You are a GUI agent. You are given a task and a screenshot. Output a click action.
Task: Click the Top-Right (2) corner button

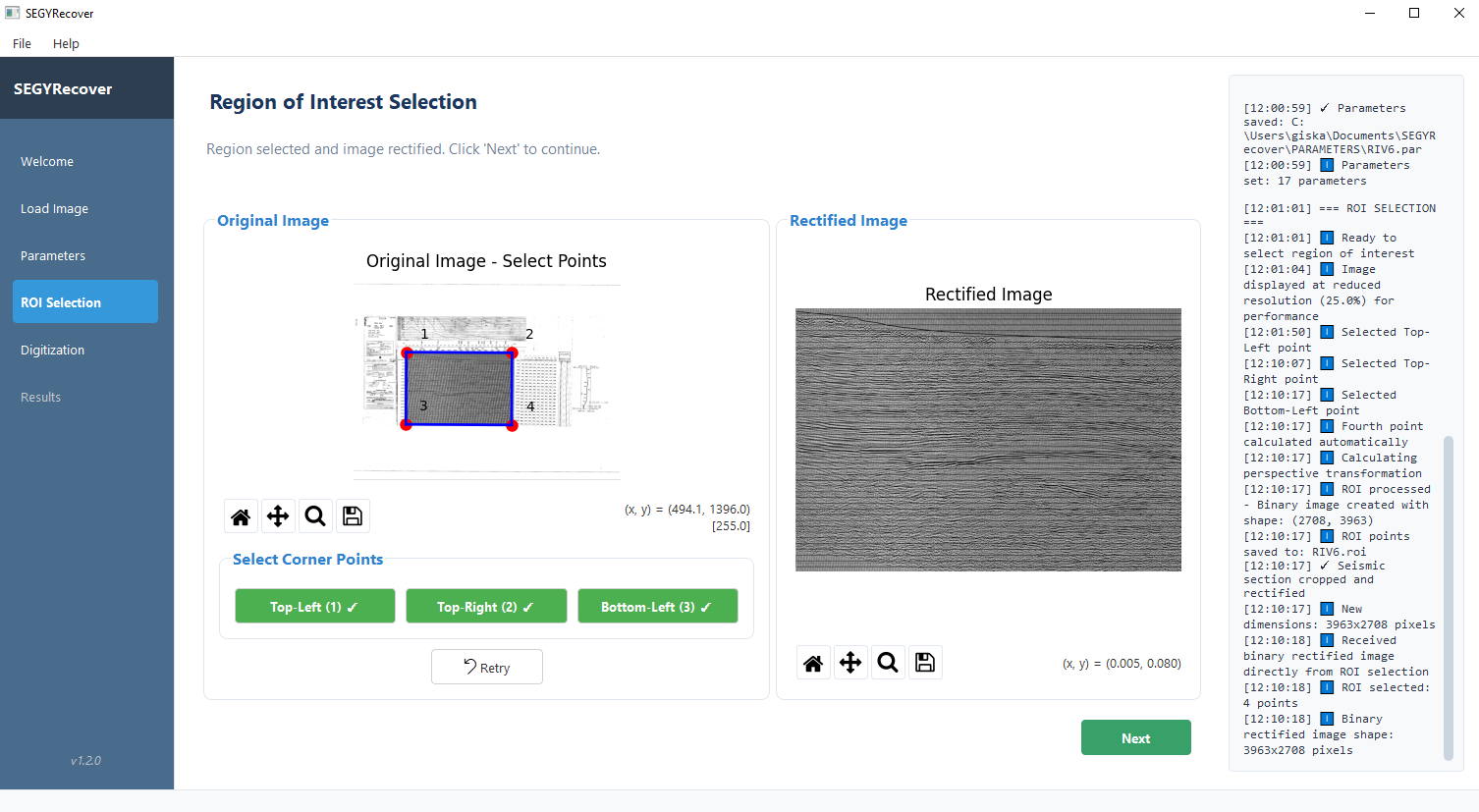click(x=486, y=606)
